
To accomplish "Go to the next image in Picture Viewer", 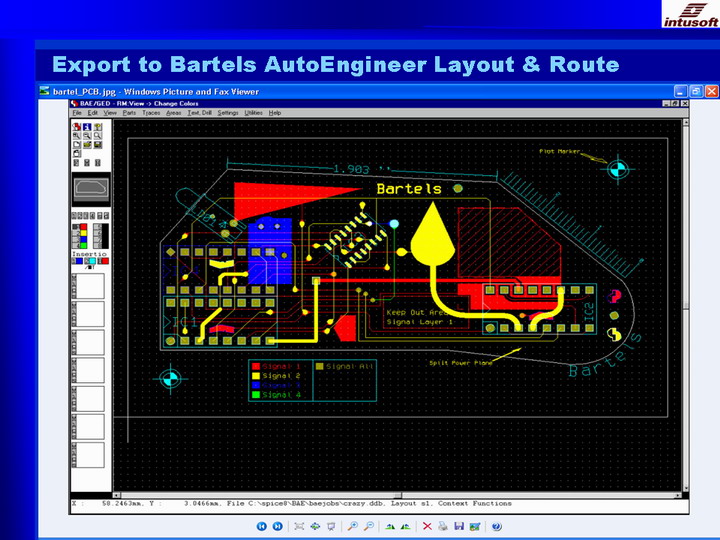I will pos(277,526).
